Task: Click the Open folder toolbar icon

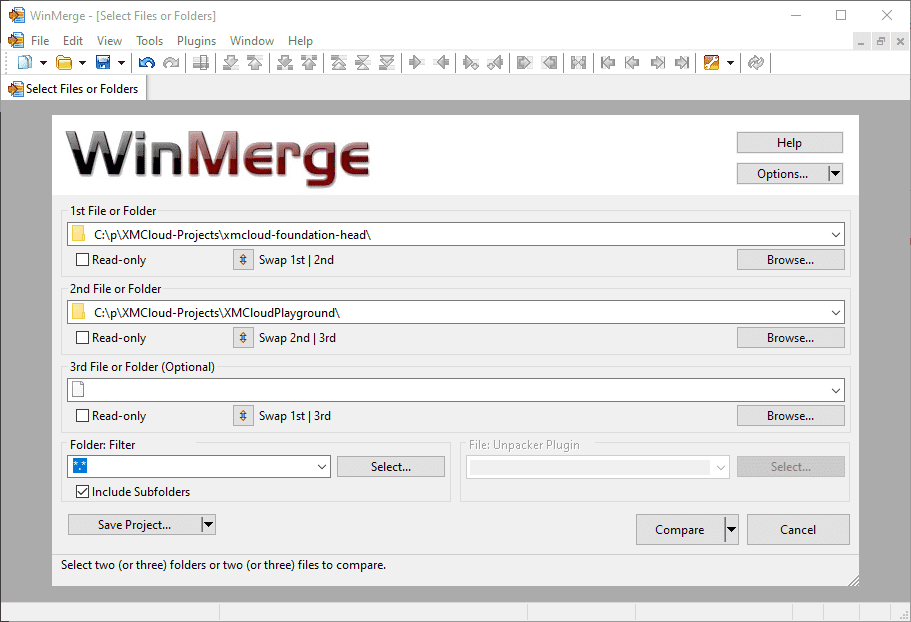Action: (x=64, y=63)
